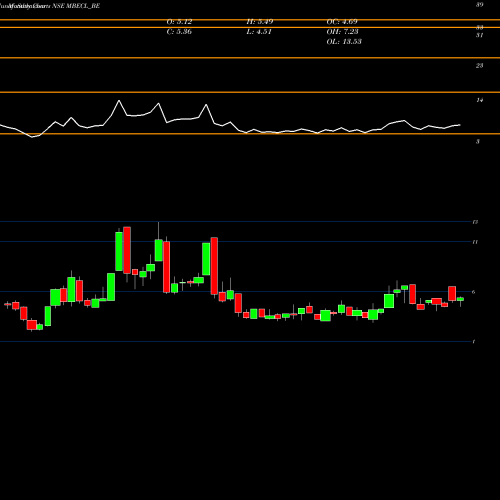Click the OH: 7.23 reading
Image resolution: width=500 pixels, height=500 pixels.
[342, 32]
